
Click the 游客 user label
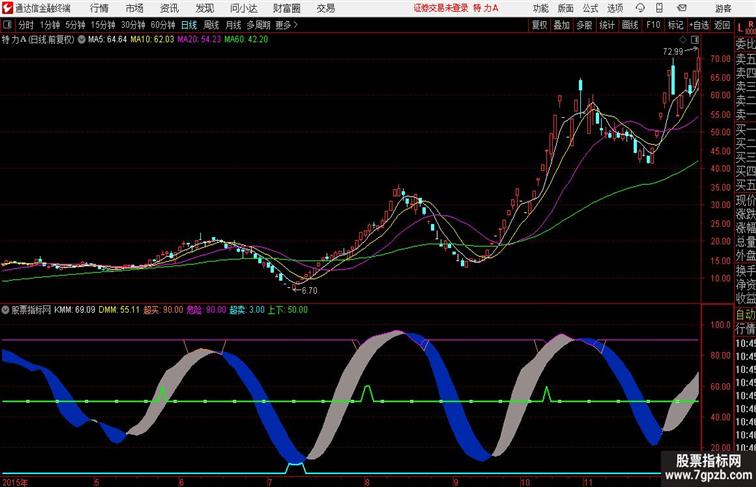(723, 9)
